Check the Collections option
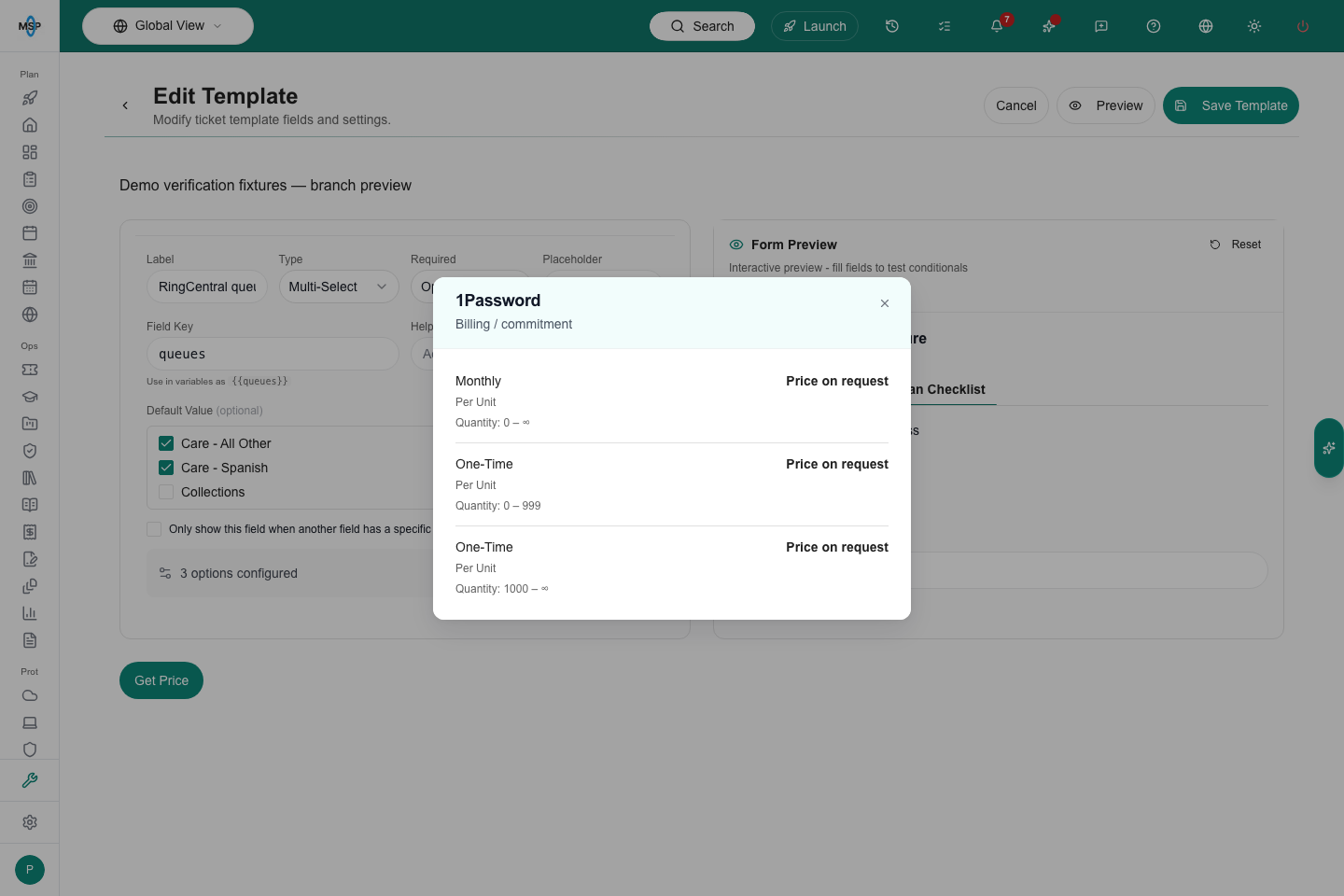Screen dimensions: 1344x896 pyautogui.click(x=166, y=492)
